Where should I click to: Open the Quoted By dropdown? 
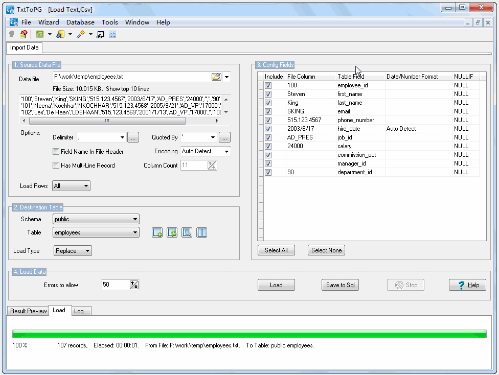click(x=213, y=137)
